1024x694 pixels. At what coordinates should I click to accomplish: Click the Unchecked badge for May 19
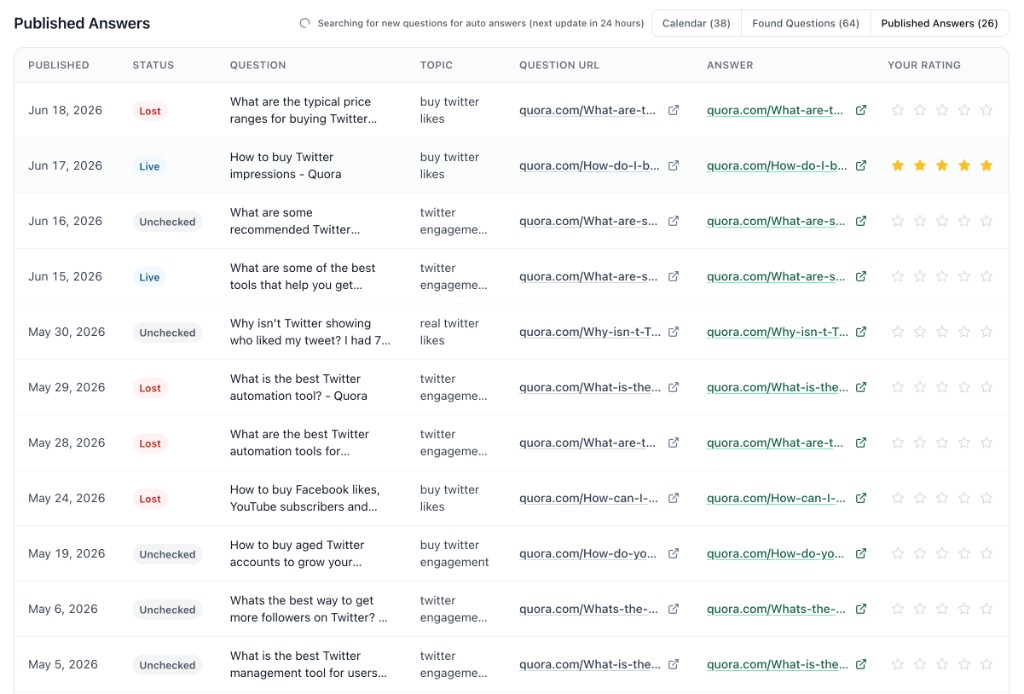(x=167, y=555)
